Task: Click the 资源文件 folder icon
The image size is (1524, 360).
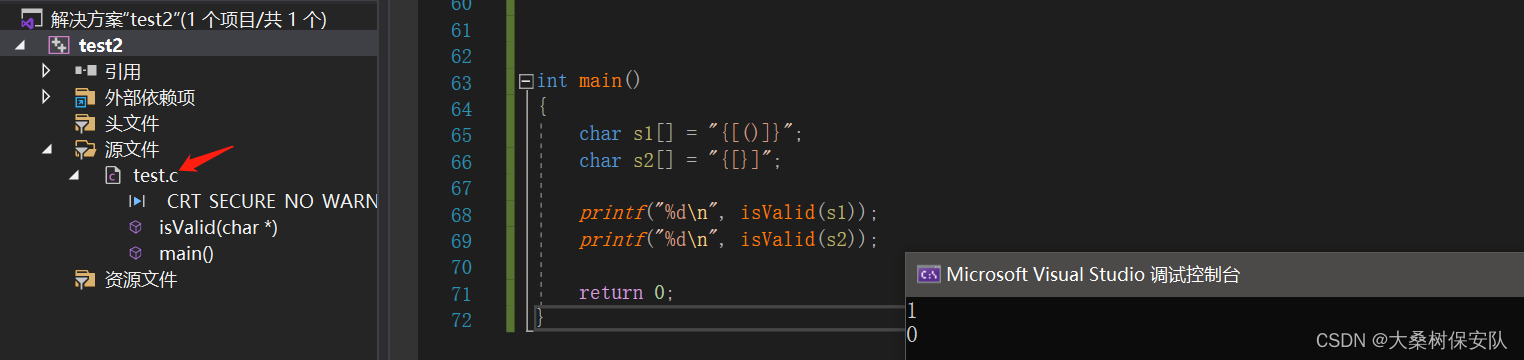Action: (x=86, y=280)
